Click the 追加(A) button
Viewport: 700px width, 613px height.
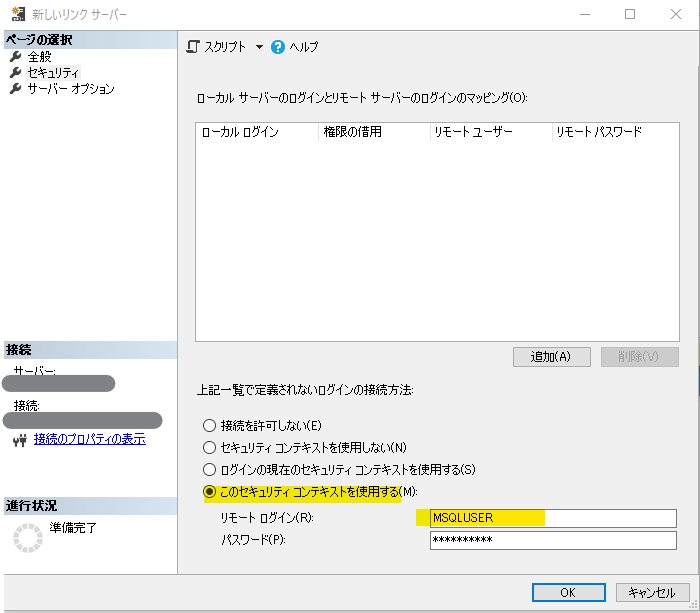click(x=551, y=357)
